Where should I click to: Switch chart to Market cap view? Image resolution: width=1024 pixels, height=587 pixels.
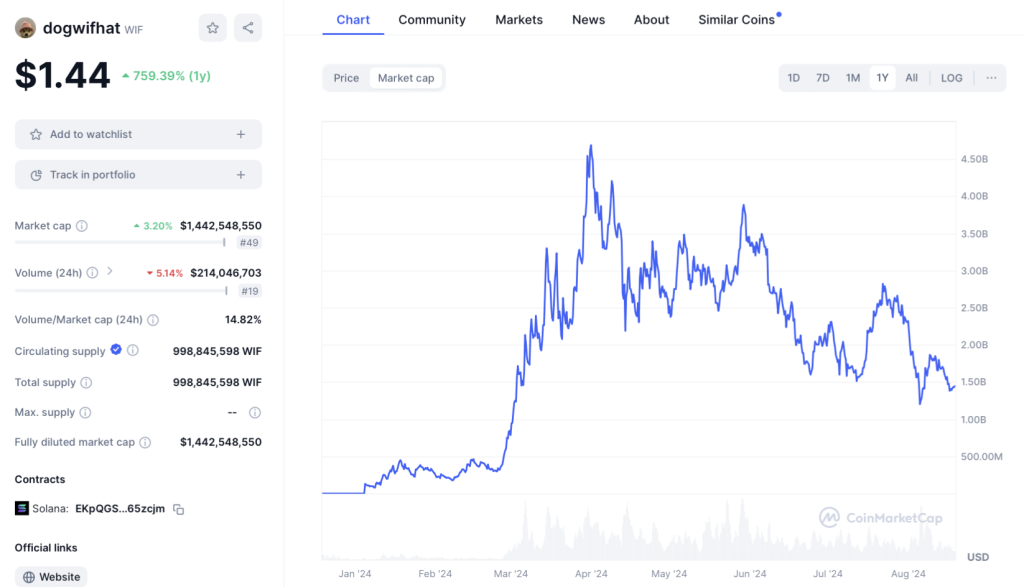[x=406, y=78]
